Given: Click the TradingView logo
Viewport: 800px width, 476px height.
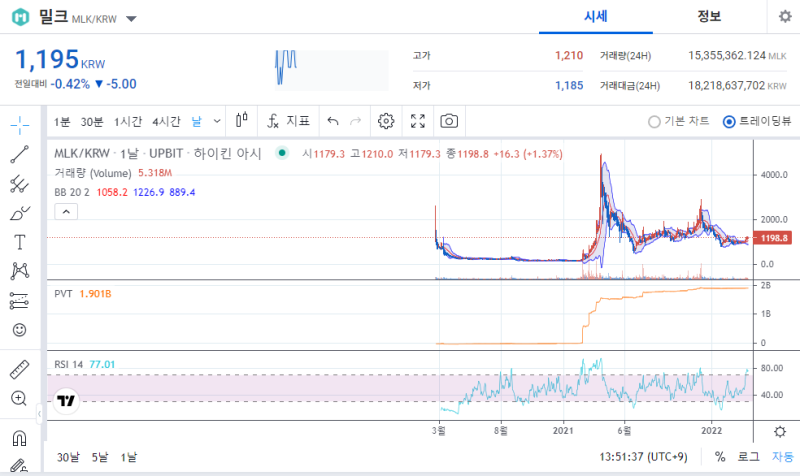Looking at the screenshot, I should click(x=66, y=400).
